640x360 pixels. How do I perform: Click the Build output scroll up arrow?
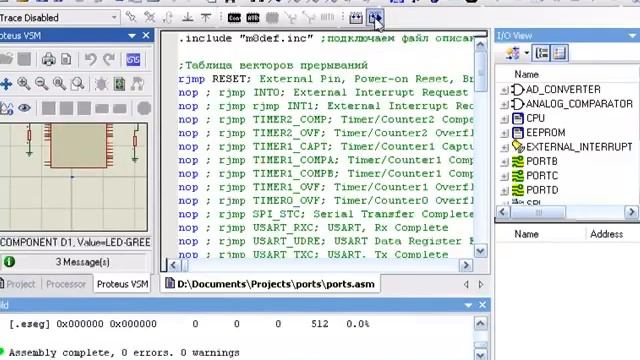(480, 324)
